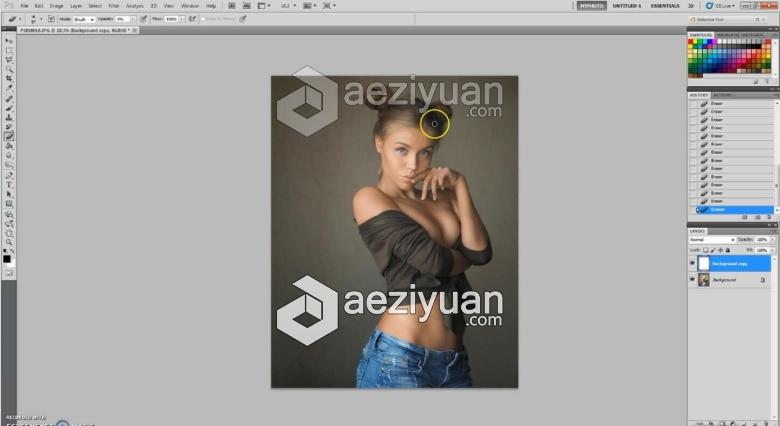This screenshot has height=426, width=780.
Task: Select the Clone Stamp tool
Action: 9,117
